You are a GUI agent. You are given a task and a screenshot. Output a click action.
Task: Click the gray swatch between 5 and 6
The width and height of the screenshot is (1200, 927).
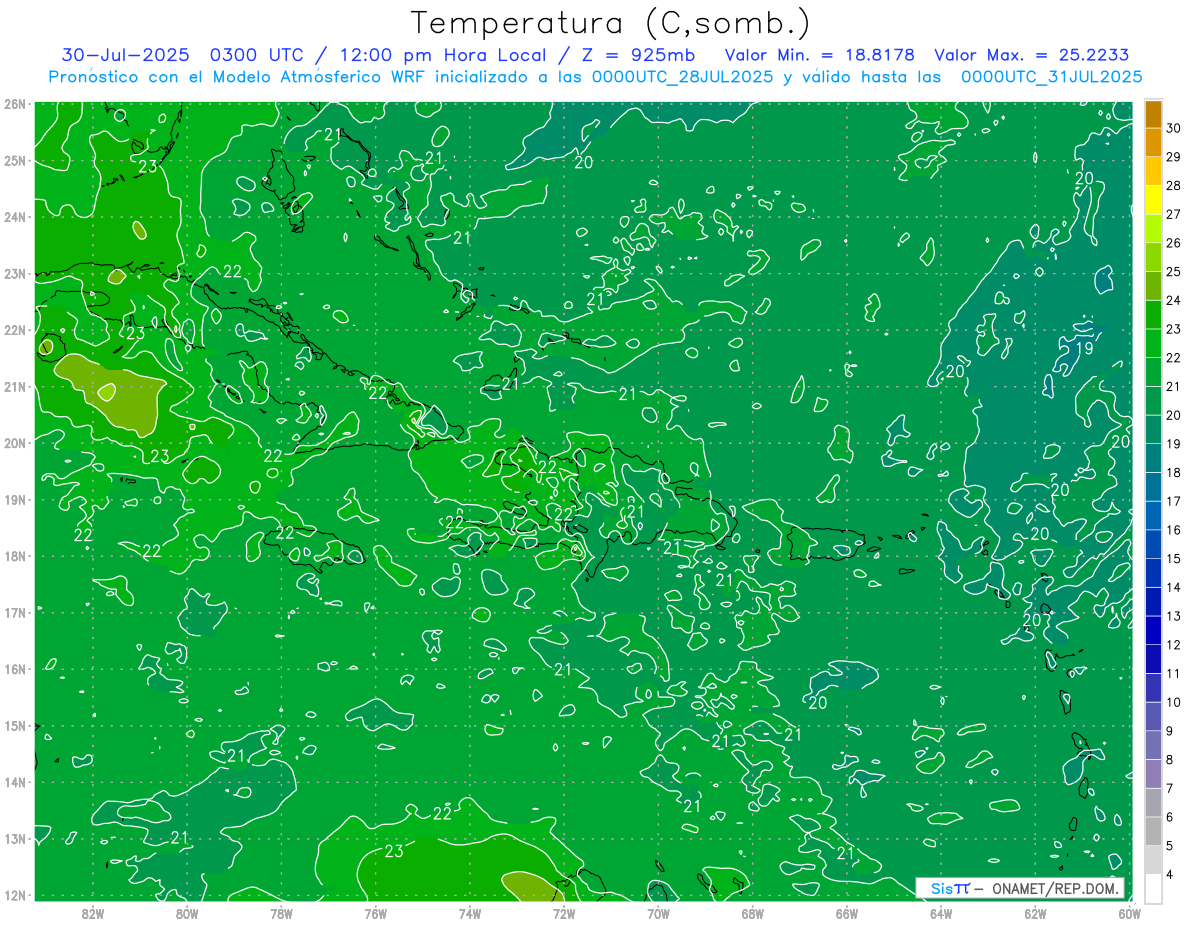point(1153,831)
